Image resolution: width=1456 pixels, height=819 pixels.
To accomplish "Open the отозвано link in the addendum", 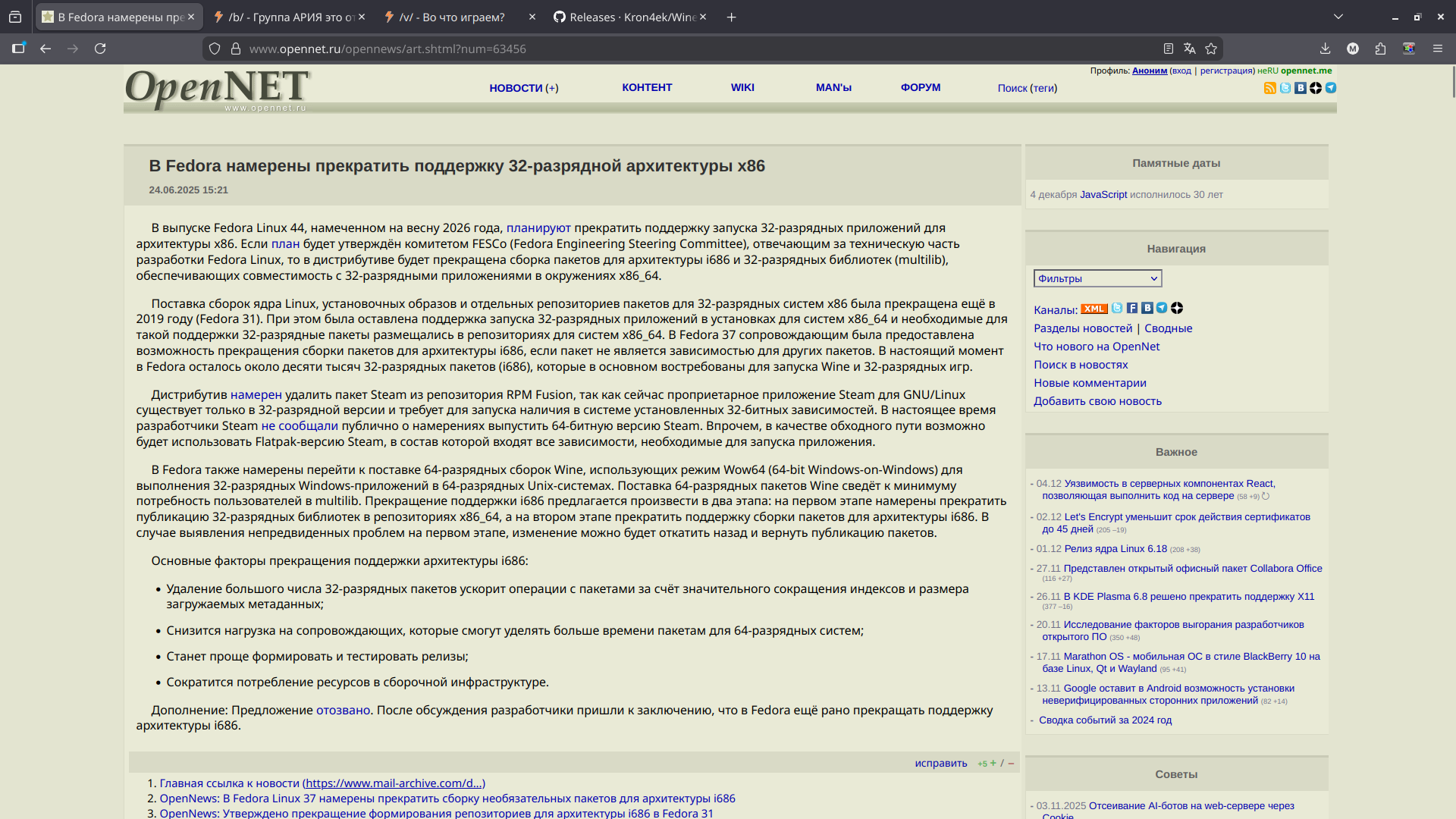I will coord(343,710).
